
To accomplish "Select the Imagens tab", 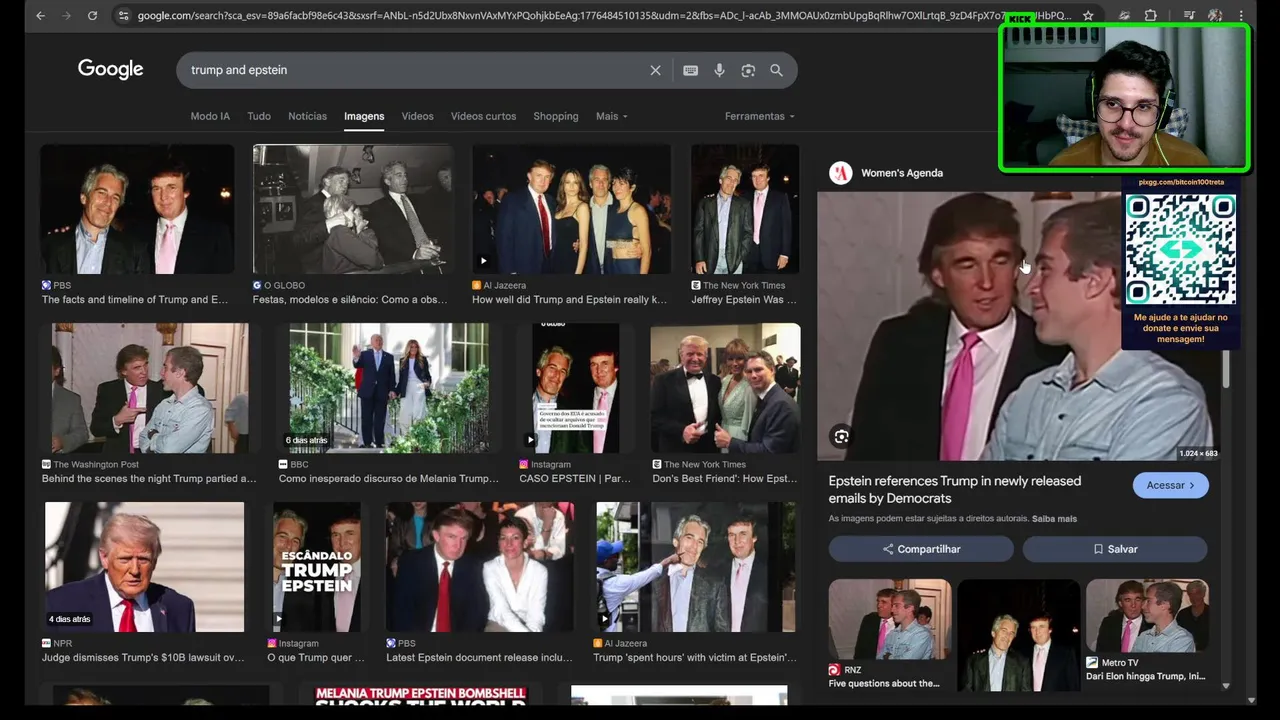I will 364,116.
